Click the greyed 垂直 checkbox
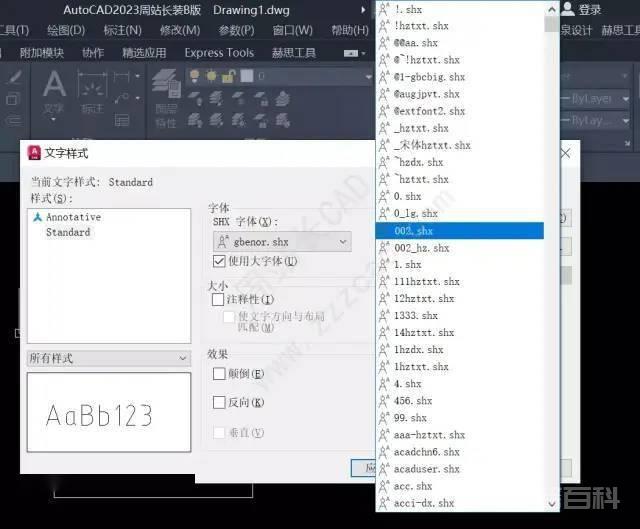Image resolution: width=640 pixels, height=529 pixels. pyautogui.click(x=219, y=432)
